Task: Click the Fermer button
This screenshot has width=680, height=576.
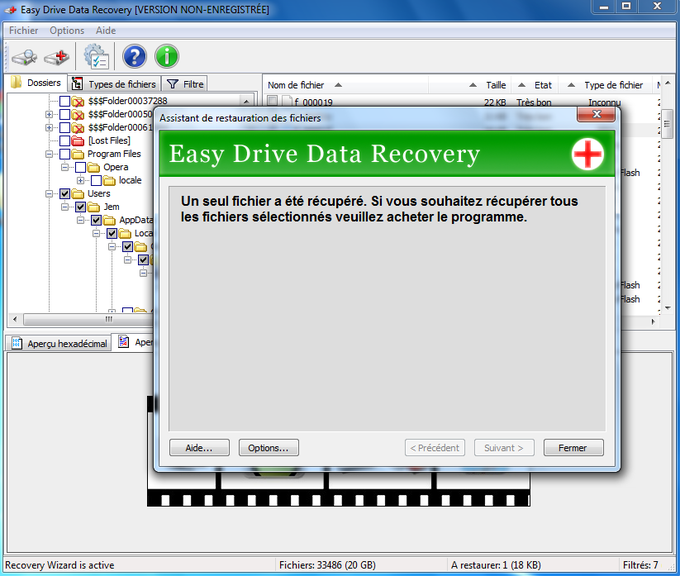Action: point(573,448)
